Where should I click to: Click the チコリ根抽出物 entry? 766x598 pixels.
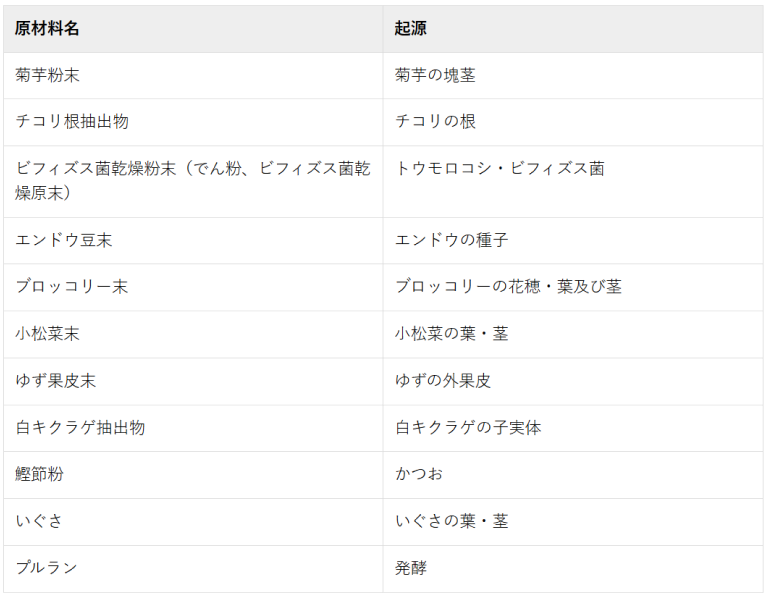pos(72,121)
